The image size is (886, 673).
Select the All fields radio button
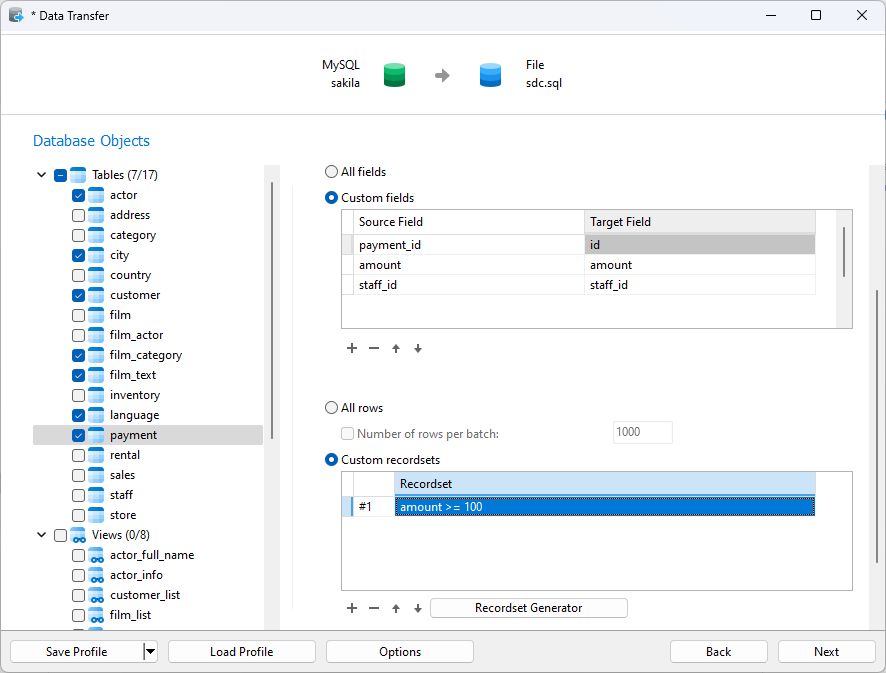[331, 172]
